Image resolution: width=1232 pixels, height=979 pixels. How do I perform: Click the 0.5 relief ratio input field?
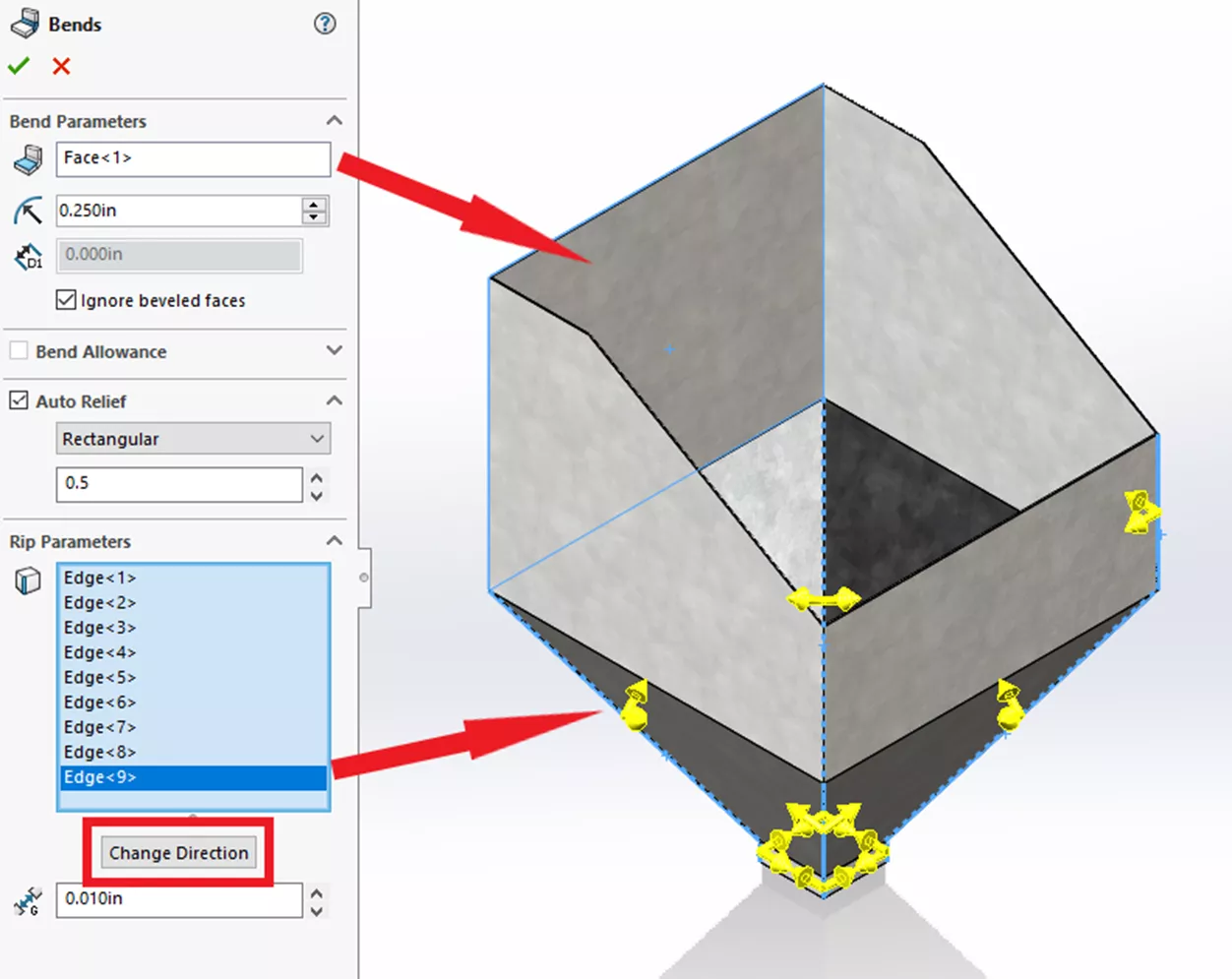click(x=177, y=484)
